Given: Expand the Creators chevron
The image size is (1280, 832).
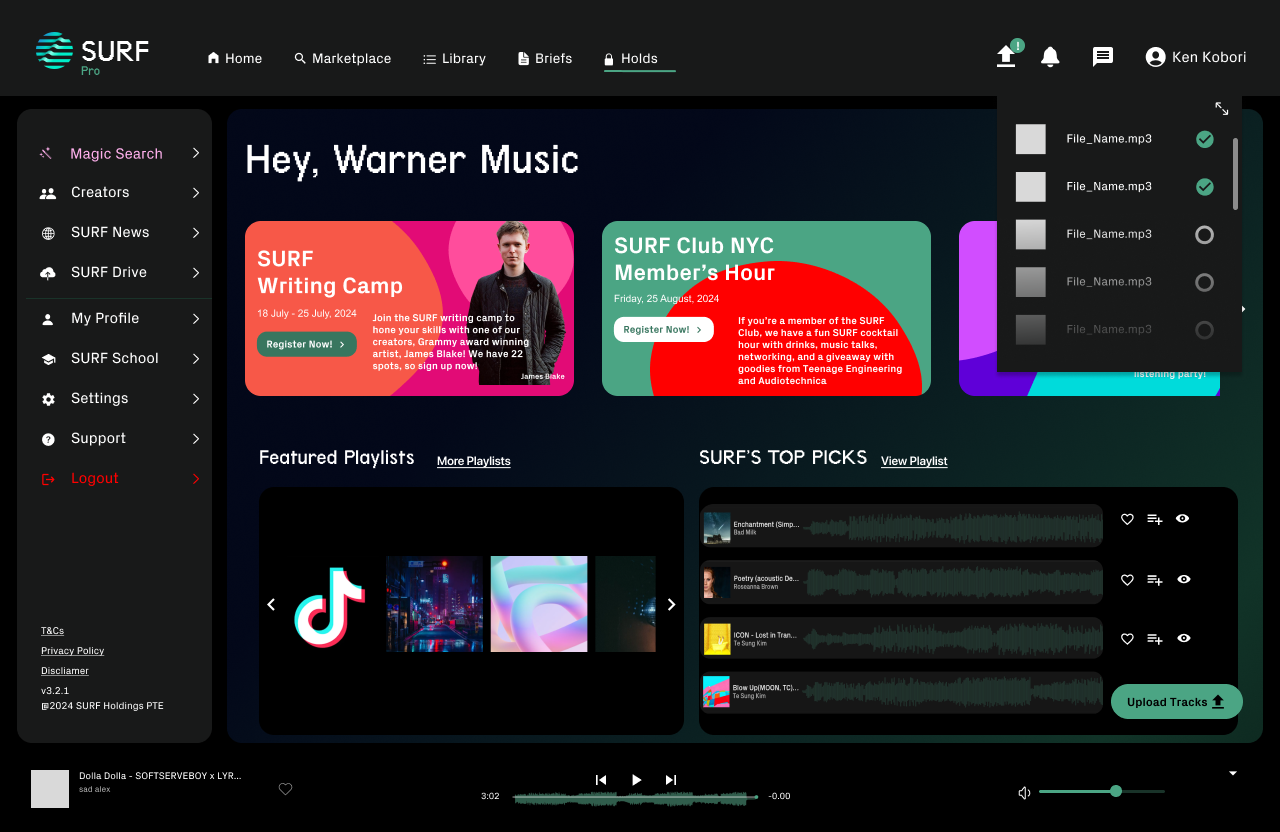Looking at the screenshot, I should (196, 193).
